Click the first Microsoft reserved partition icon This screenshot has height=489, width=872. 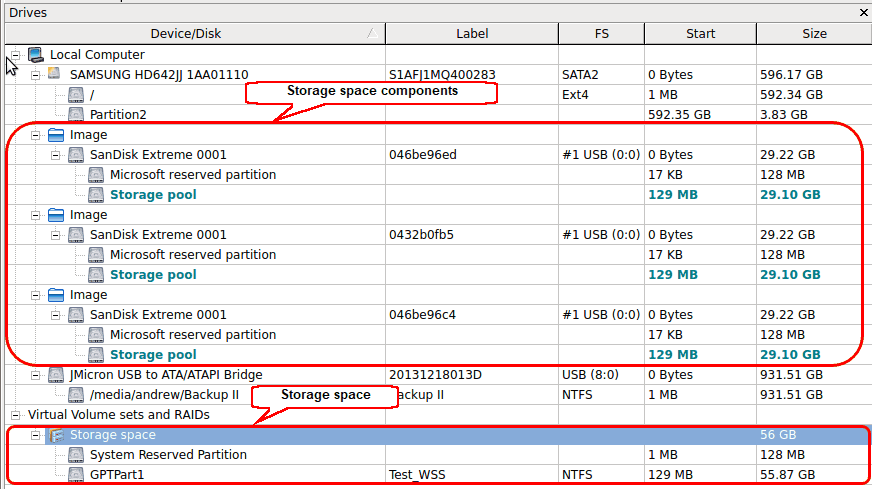96,175
